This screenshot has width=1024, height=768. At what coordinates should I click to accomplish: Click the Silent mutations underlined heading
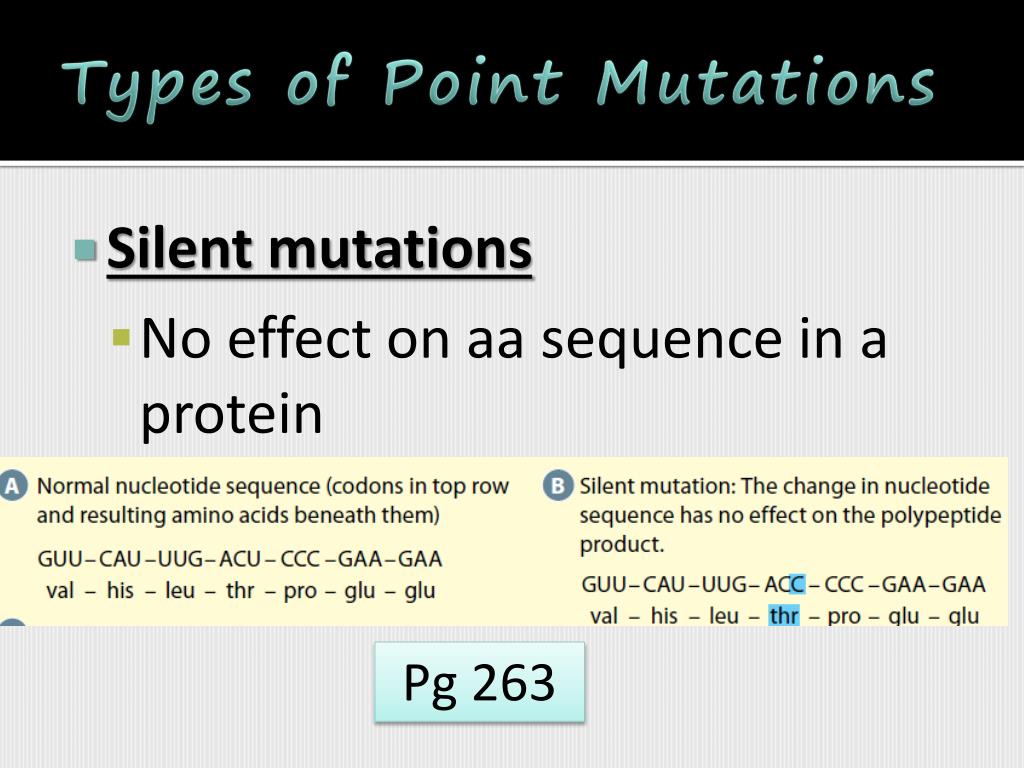click(x=319, y=249)
